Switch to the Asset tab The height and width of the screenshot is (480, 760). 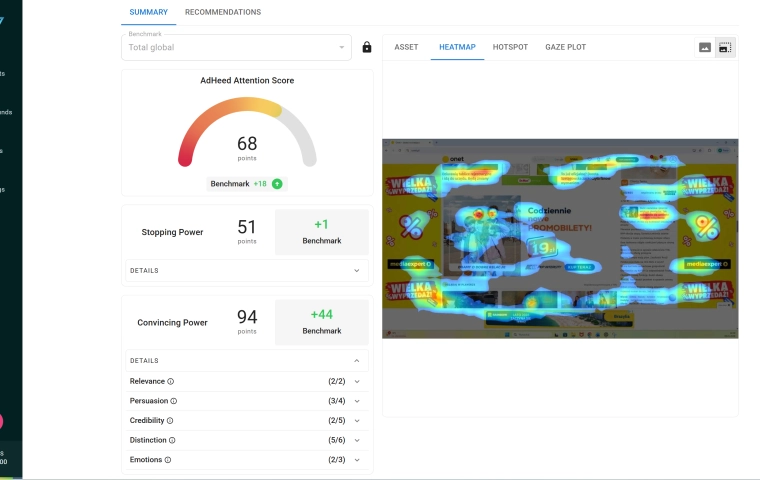tap(406, 47)
